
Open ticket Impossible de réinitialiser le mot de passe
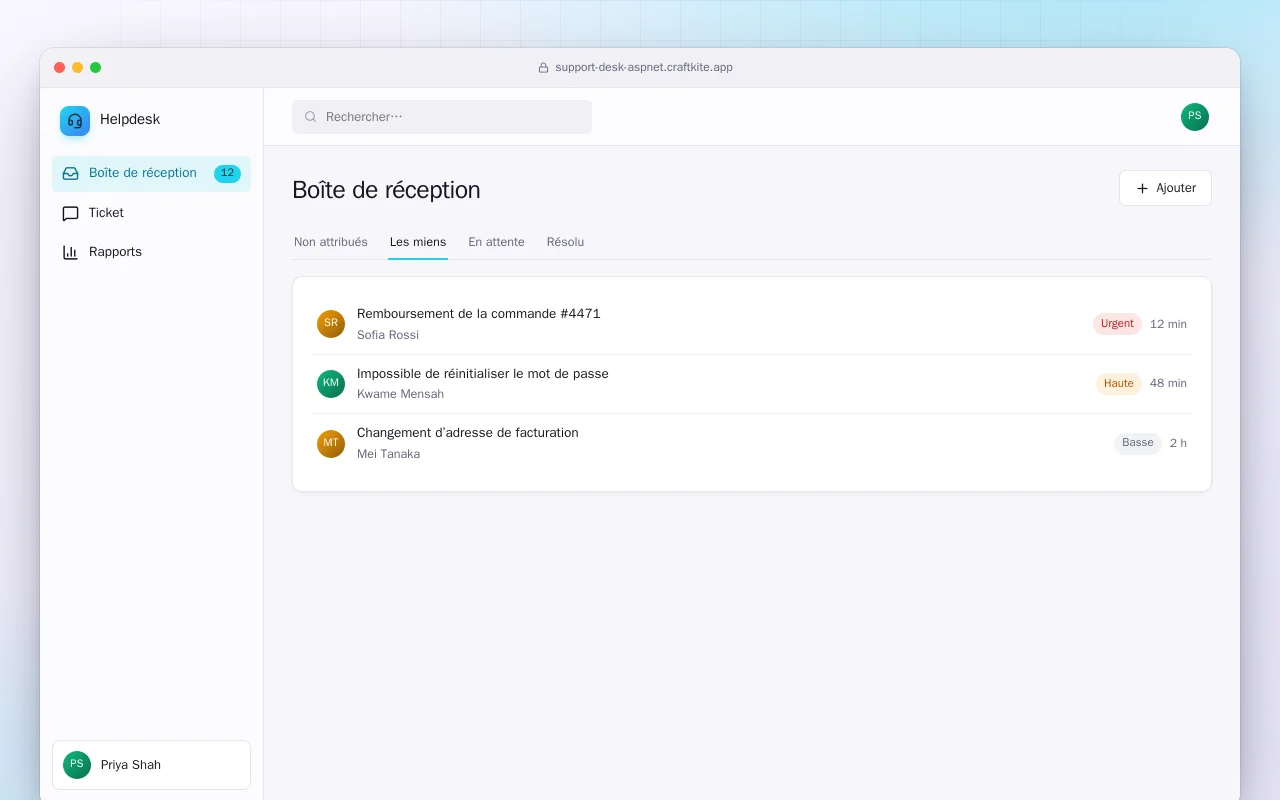pos(752,384)
